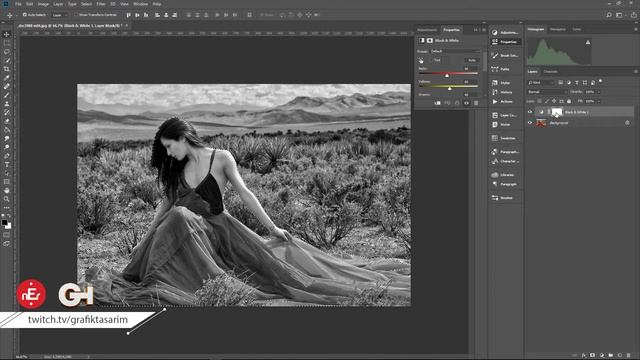Open the Filter menu
Image resolution: width=640 pixels, height=360 pixels.
(x=101, y=4)
